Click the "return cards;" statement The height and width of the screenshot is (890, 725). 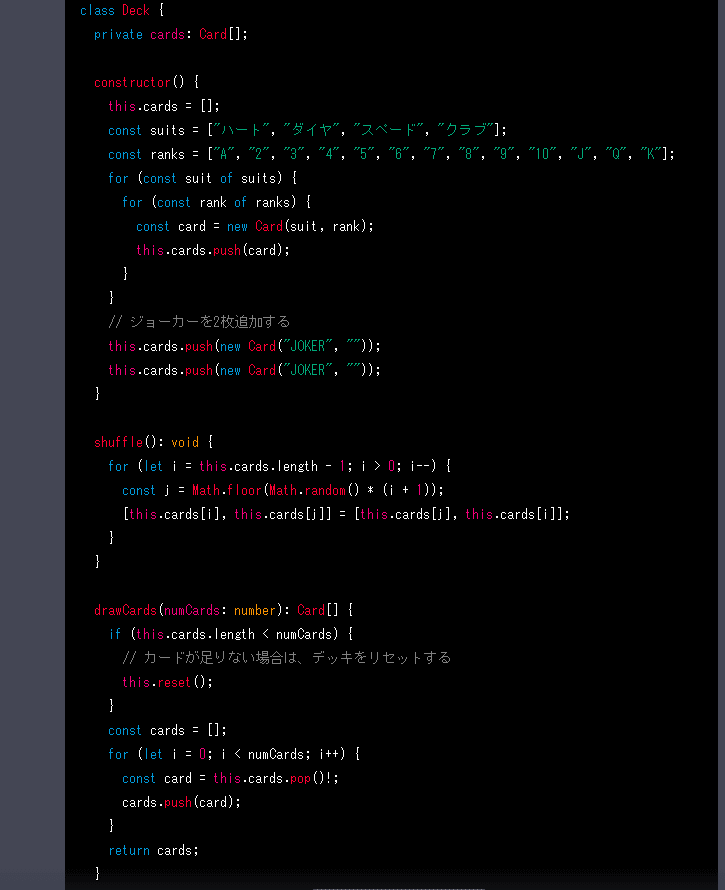click(153, 850)
